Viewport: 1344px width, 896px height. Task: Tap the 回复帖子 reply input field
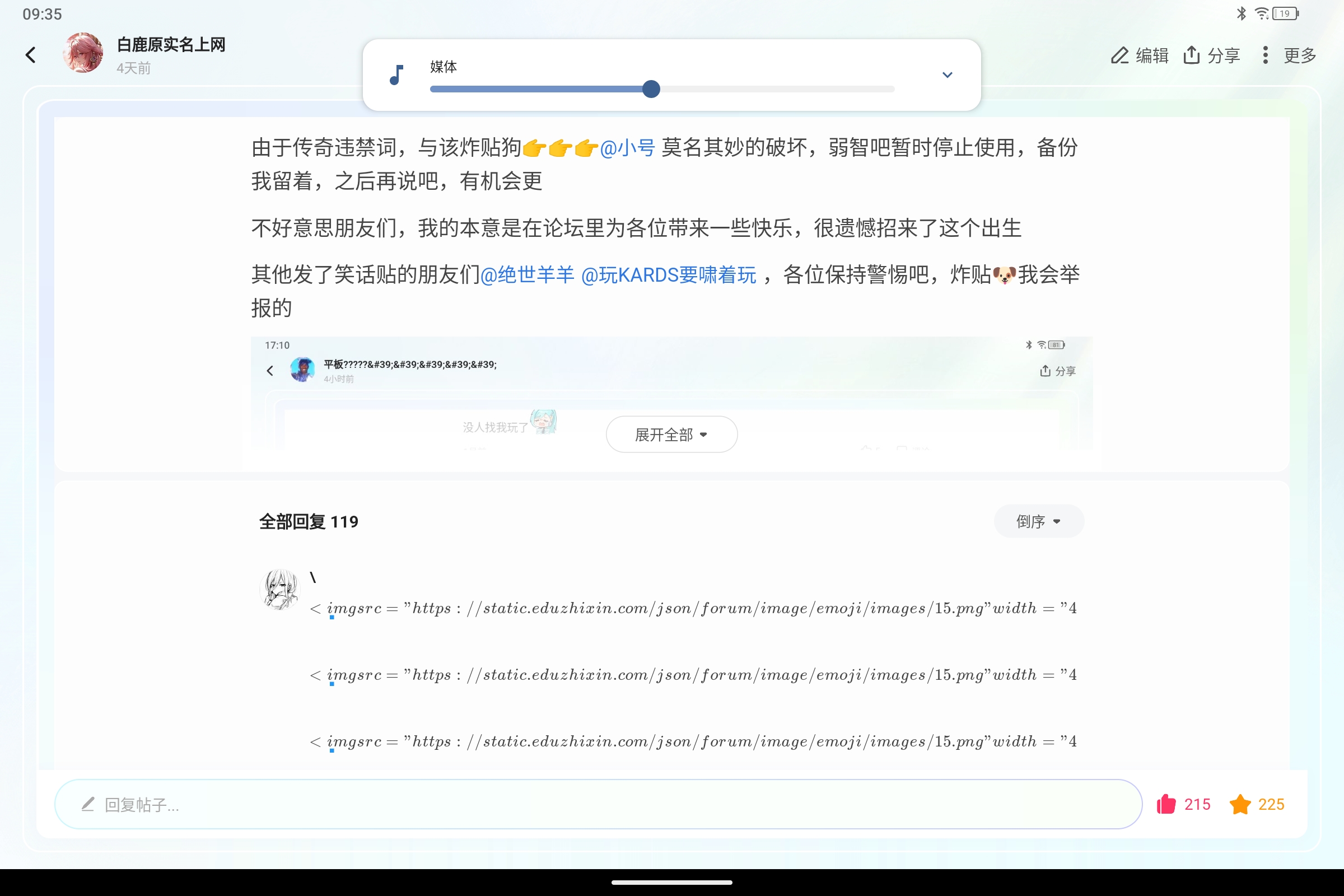click(598, 804)
